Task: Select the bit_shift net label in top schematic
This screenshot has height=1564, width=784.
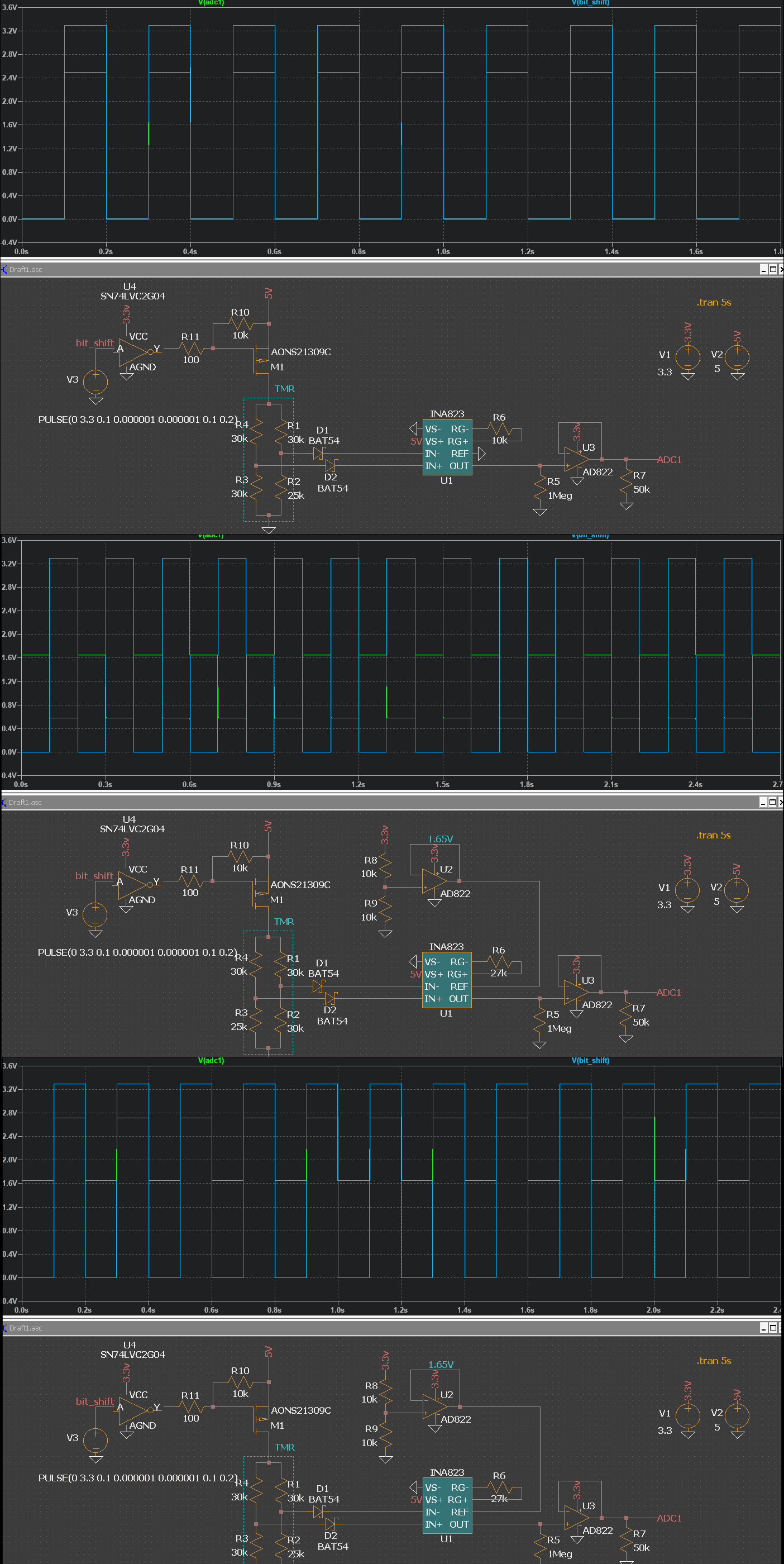Action: (95, 343)
